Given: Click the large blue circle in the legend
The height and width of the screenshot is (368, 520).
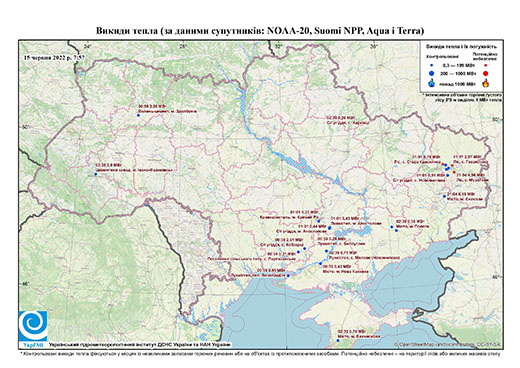Looking at the screenshot, I should click(x=432, y=73).
